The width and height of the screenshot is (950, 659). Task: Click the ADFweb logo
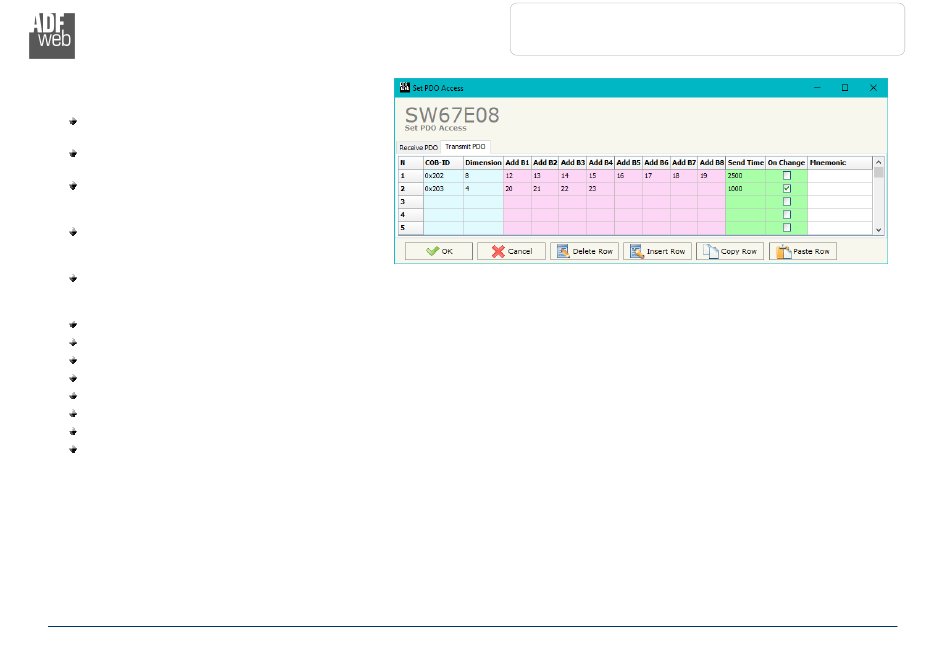click(x=52, y=36)
